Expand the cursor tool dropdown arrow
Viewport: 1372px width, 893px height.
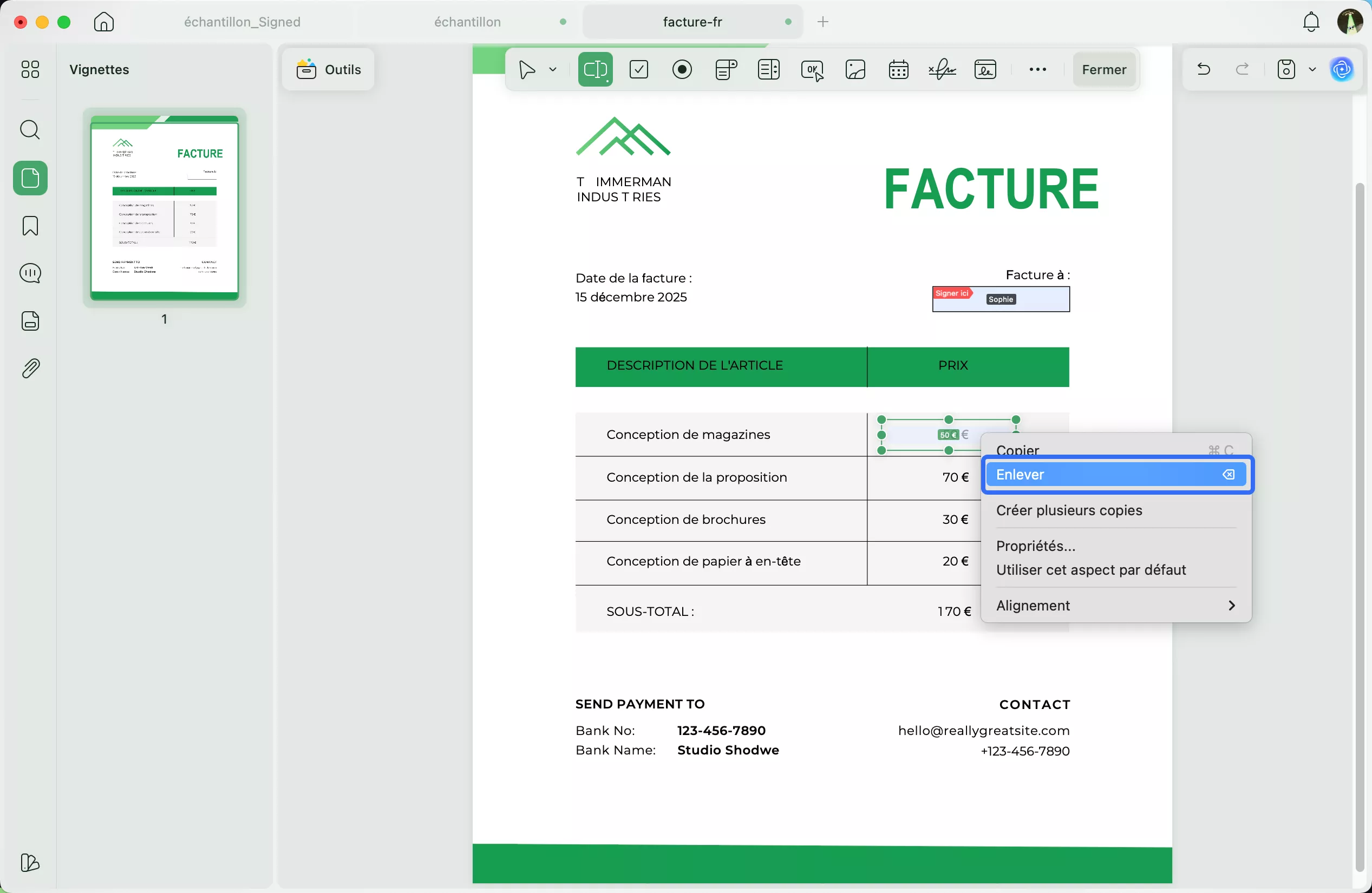(553, 70)
